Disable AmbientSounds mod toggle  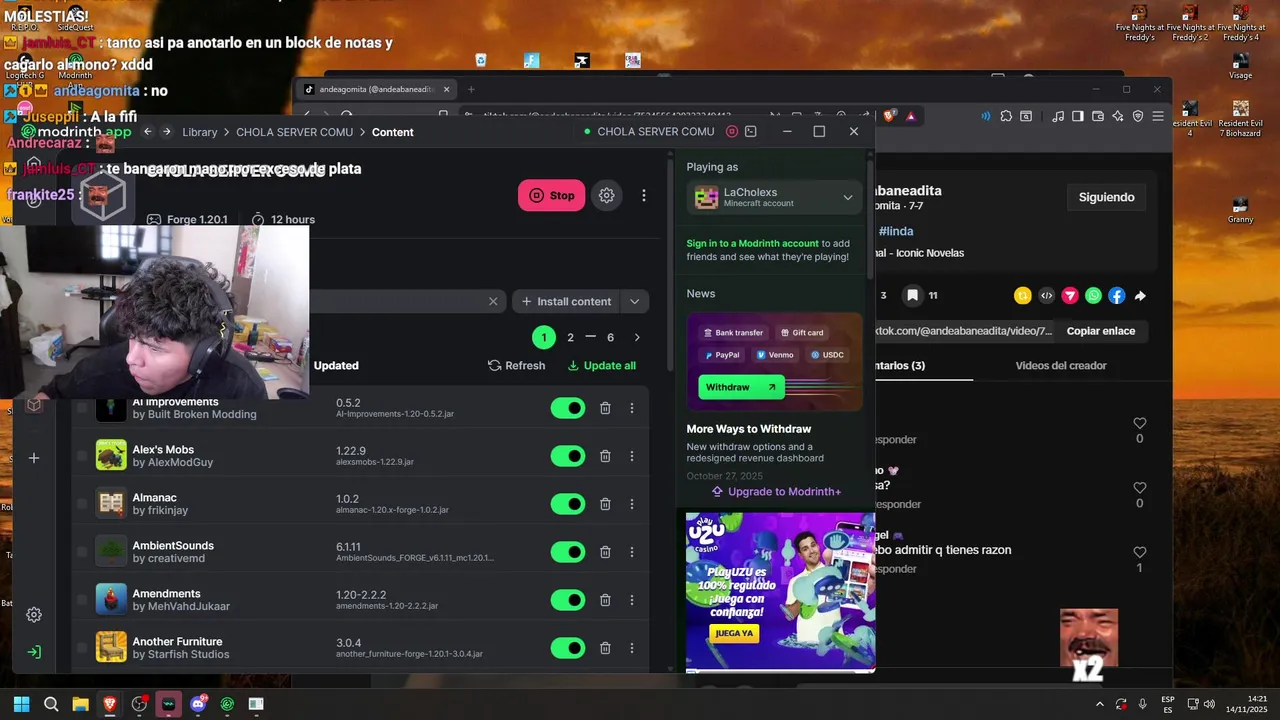tap(568, 552)
